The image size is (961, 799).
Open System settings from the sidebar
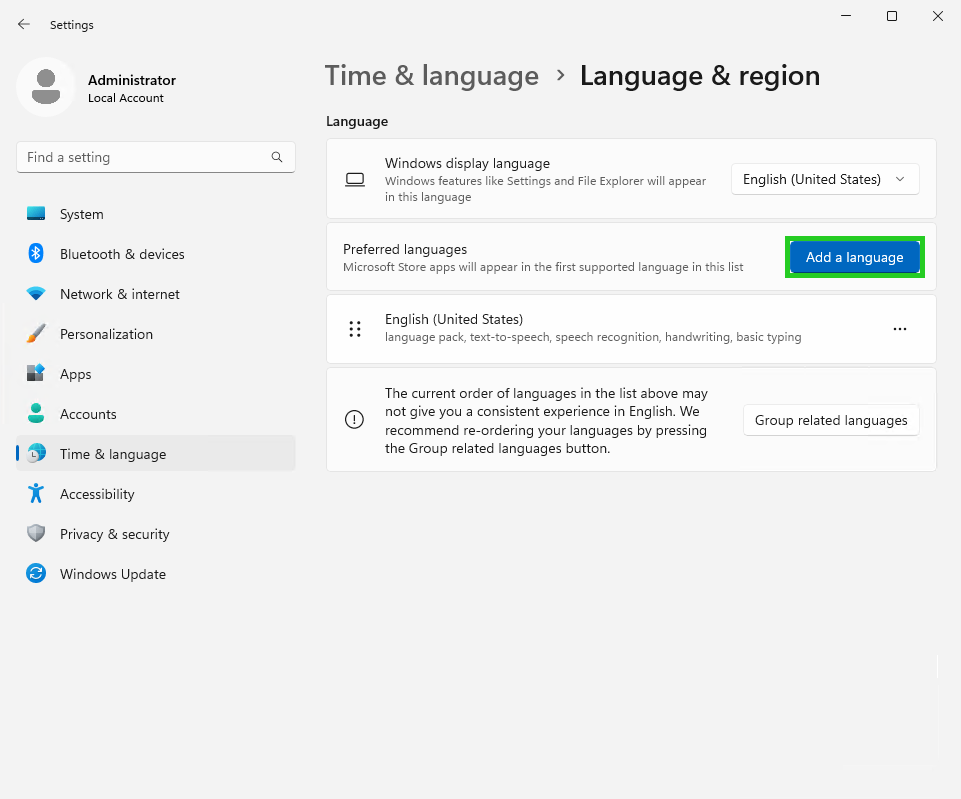click(x=81, y=213)
